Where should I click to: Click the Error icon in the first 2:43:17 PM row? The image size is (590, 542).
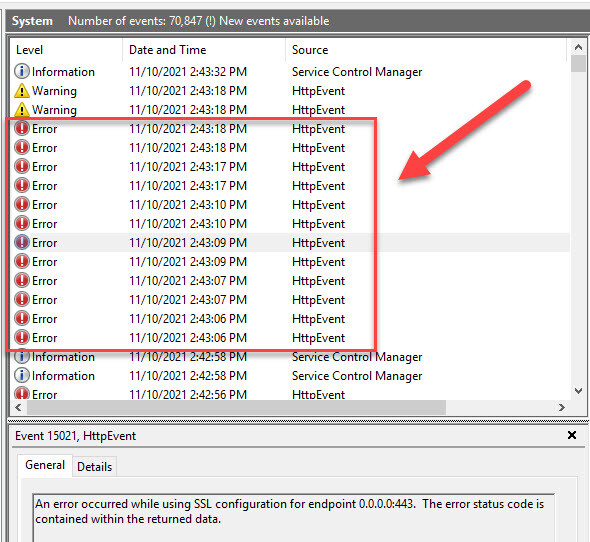coord(22,166)
